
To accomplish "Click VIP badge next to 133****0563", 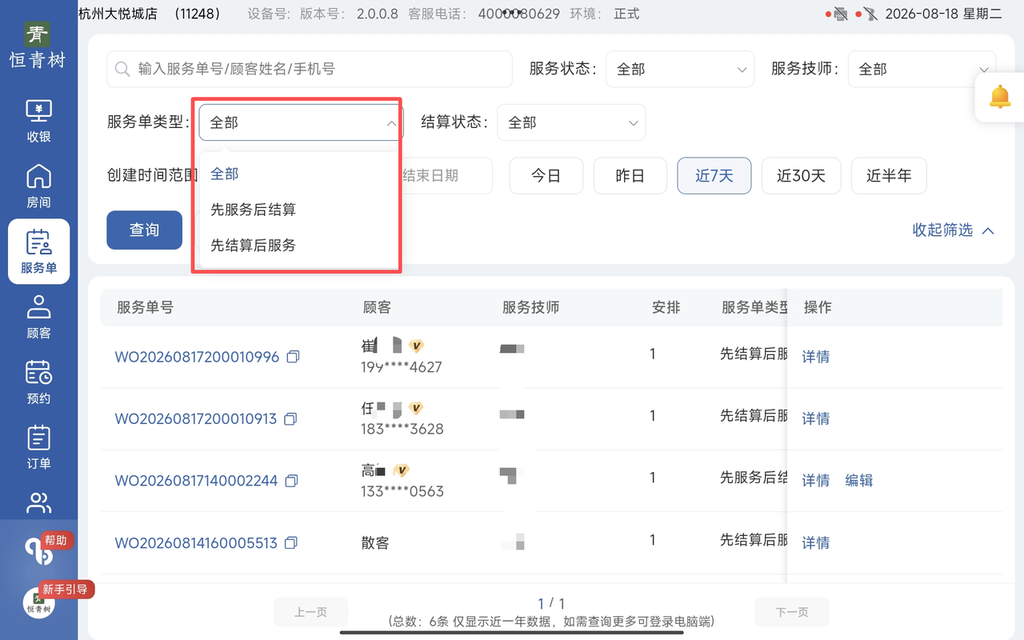I will tap(402, 470).
